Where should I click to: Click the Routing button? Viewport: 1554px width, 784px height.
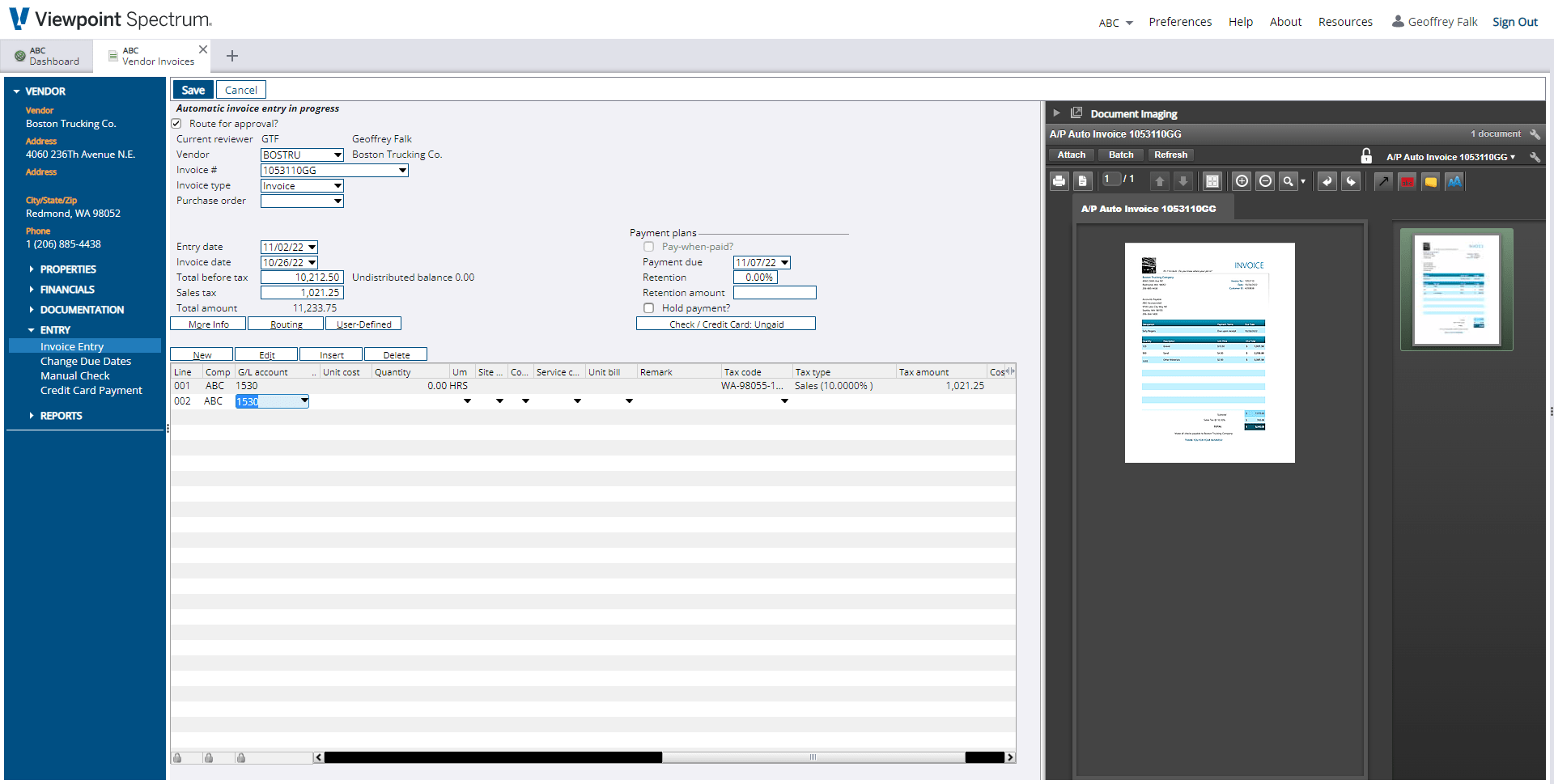(286, 324)
